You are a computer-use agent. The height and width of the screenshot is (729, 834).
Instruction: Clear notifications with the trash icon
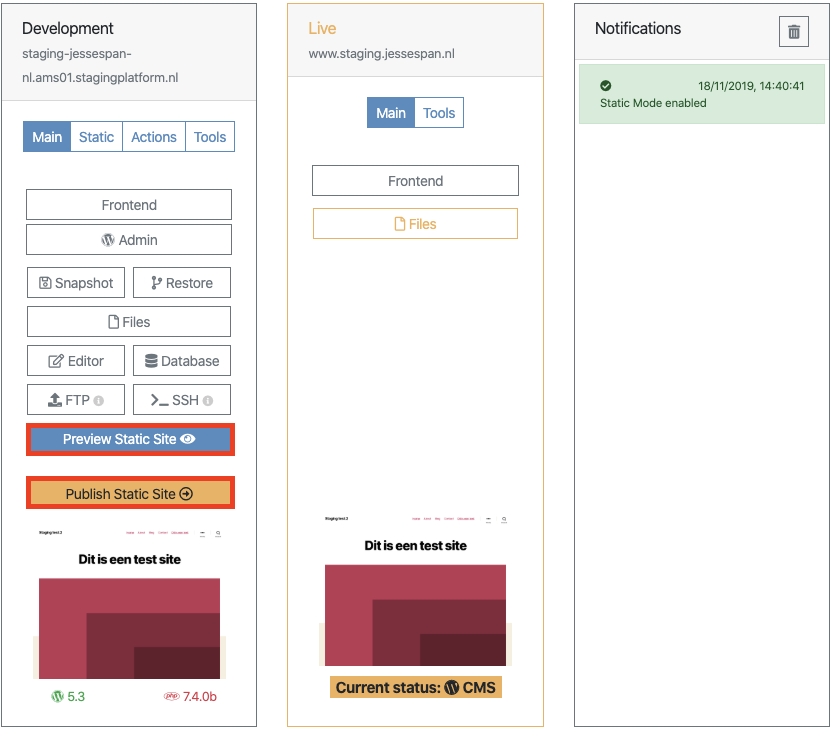pos(794,31)
